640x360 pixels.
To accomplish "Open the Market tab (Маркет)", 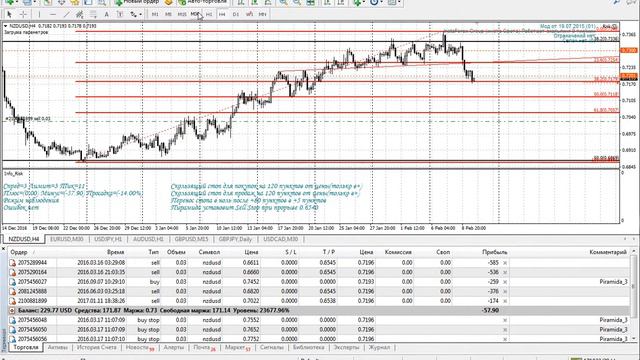I will click(x=237, y=347).
